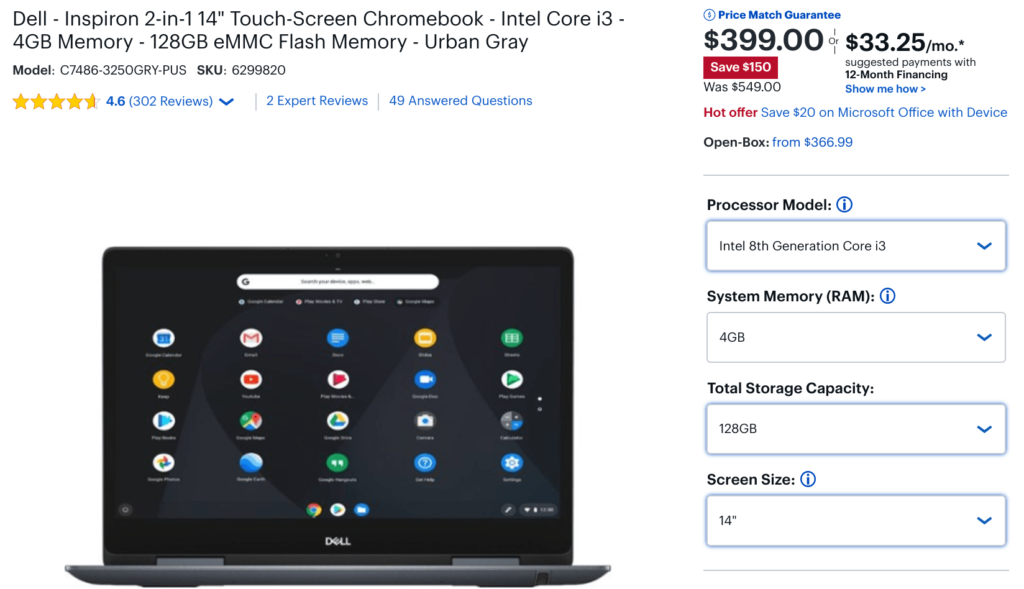Open the Open-Box from $366.99 link
Screen dimensions: 1024x589
812,142
